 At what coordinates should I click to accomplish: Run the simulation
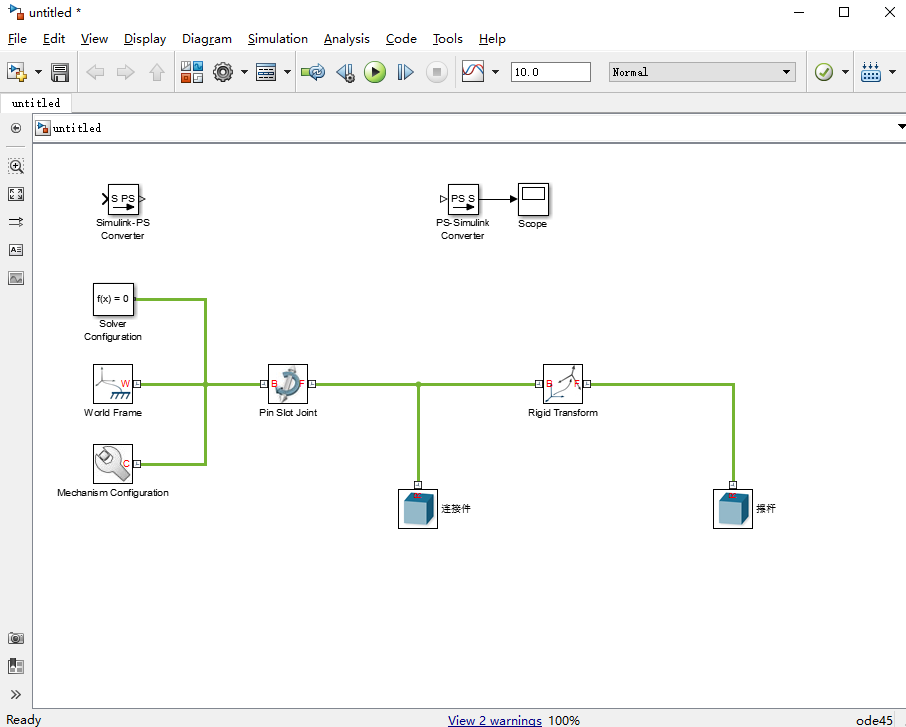(375, 71)
